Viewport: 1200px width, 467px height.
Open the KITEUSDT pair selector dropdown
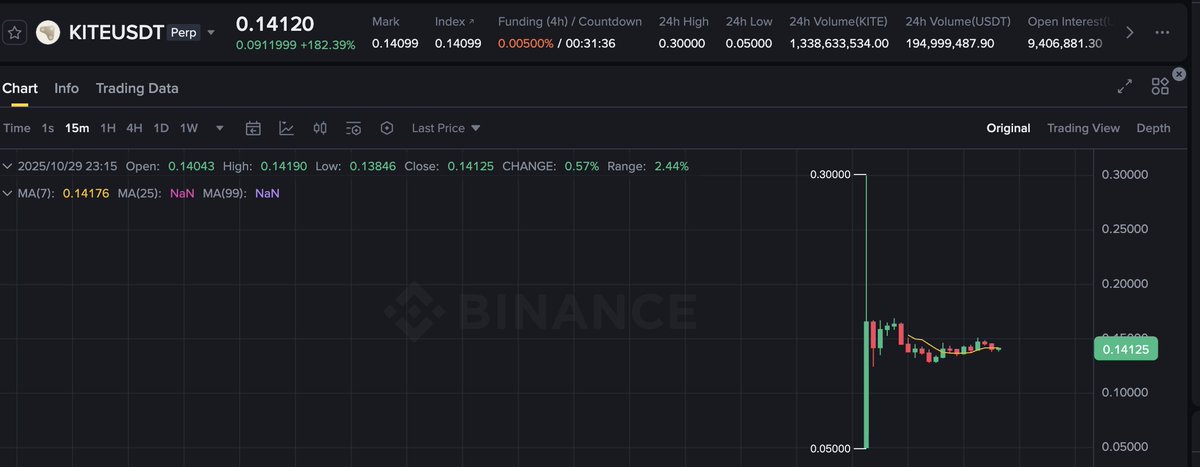pos(211,32)
